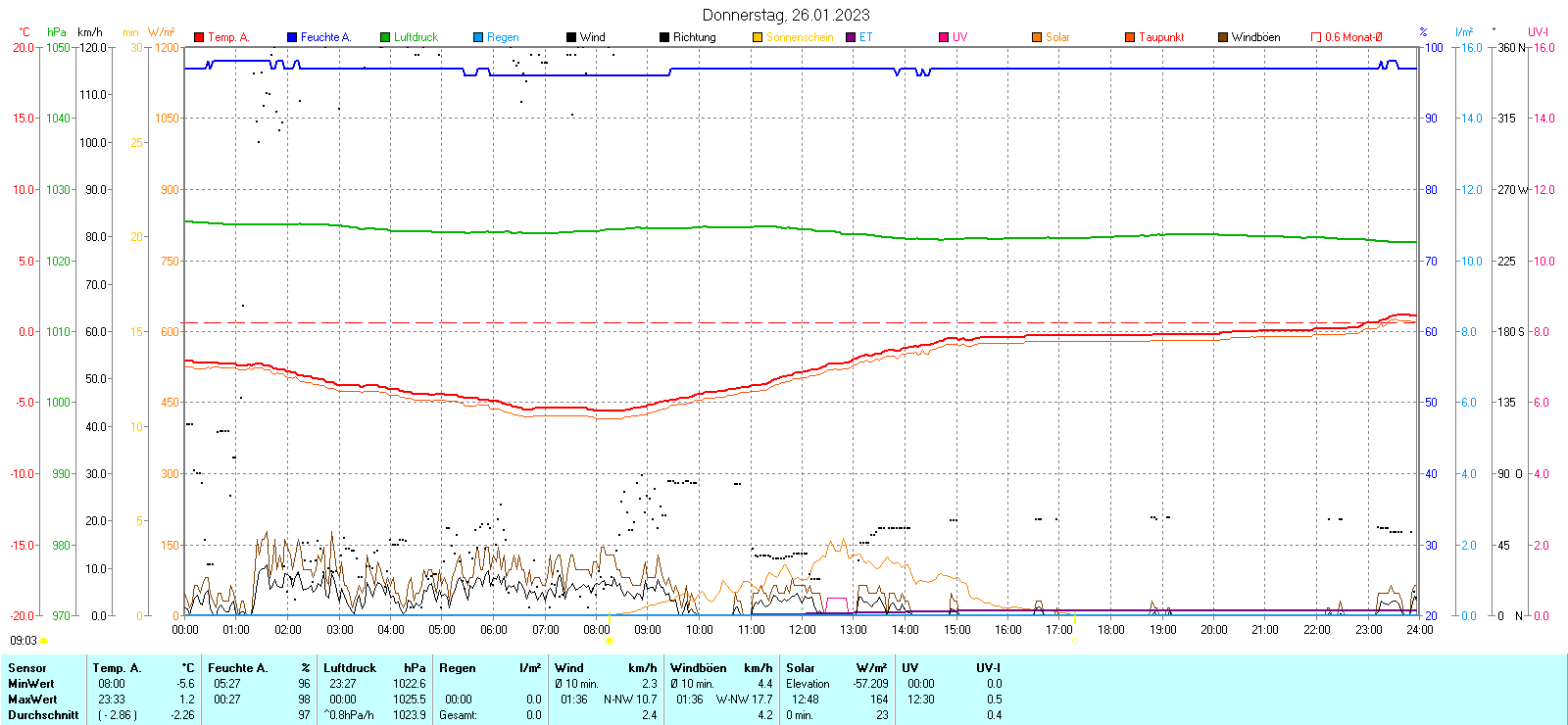Click the red Temp. A. legend swatch
The height and width of the screenshot is (725, 1568).
click(x=199, y=37)
